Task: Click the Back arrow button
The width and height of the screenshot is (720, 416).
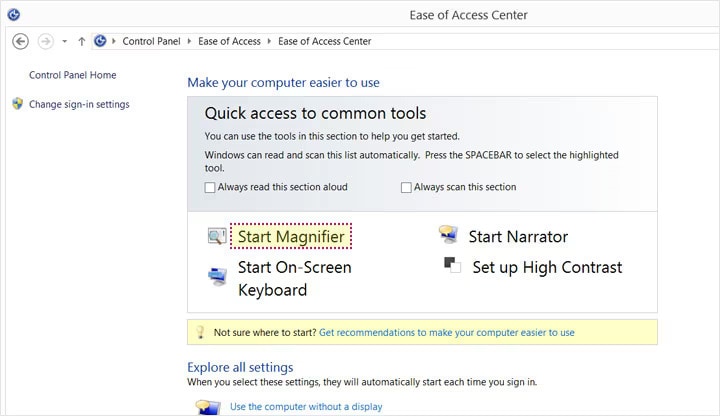Action: point(19,41)
